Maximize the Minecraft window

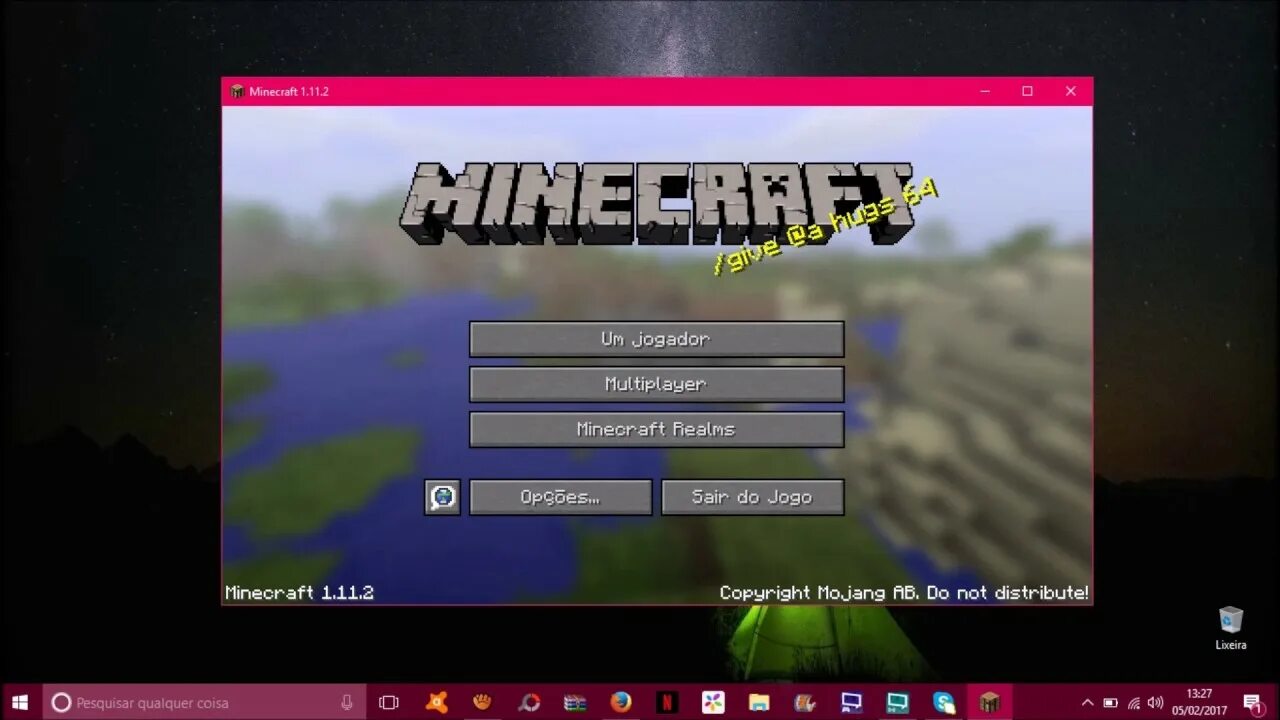(x=1027, y=91)
